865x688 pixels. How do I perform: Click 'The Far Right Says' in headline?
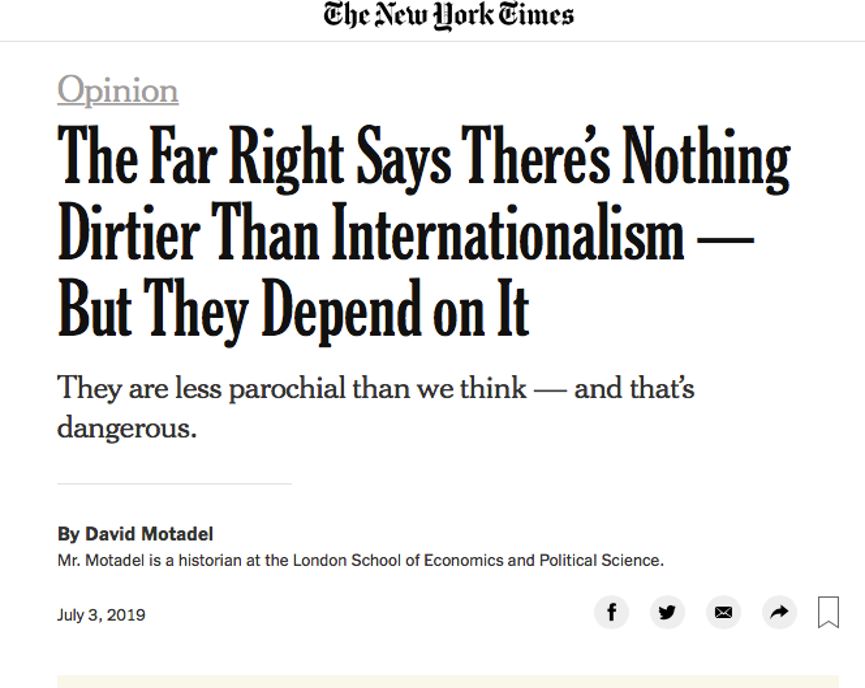[x=254, y=157]
